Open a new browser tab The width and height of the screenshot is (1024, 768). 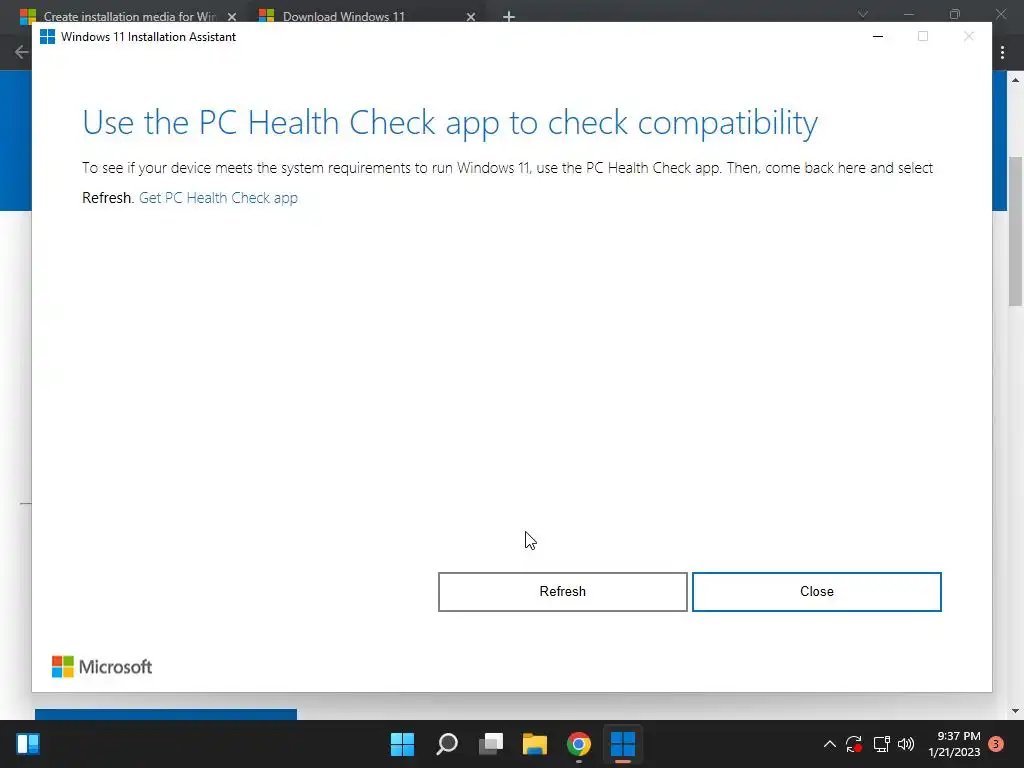pyautogui.click(x=509, y=16)
